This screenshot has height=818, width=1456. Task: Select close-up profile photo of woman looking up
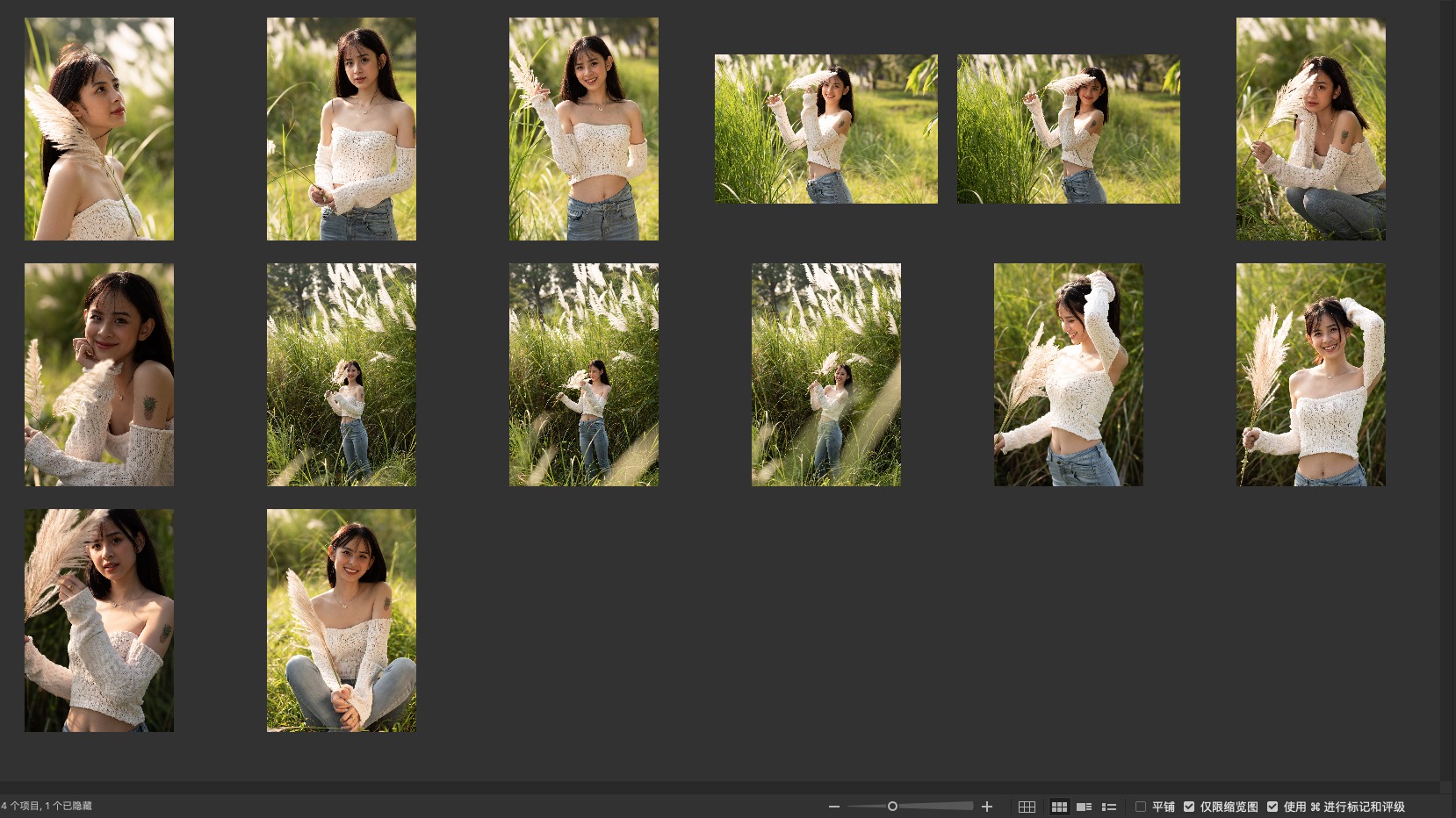[x=99, y=129]
